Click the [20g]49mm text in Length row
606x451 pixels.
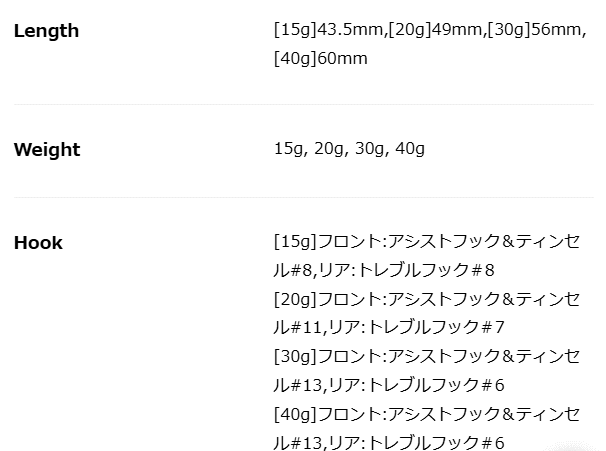(435, 29)
